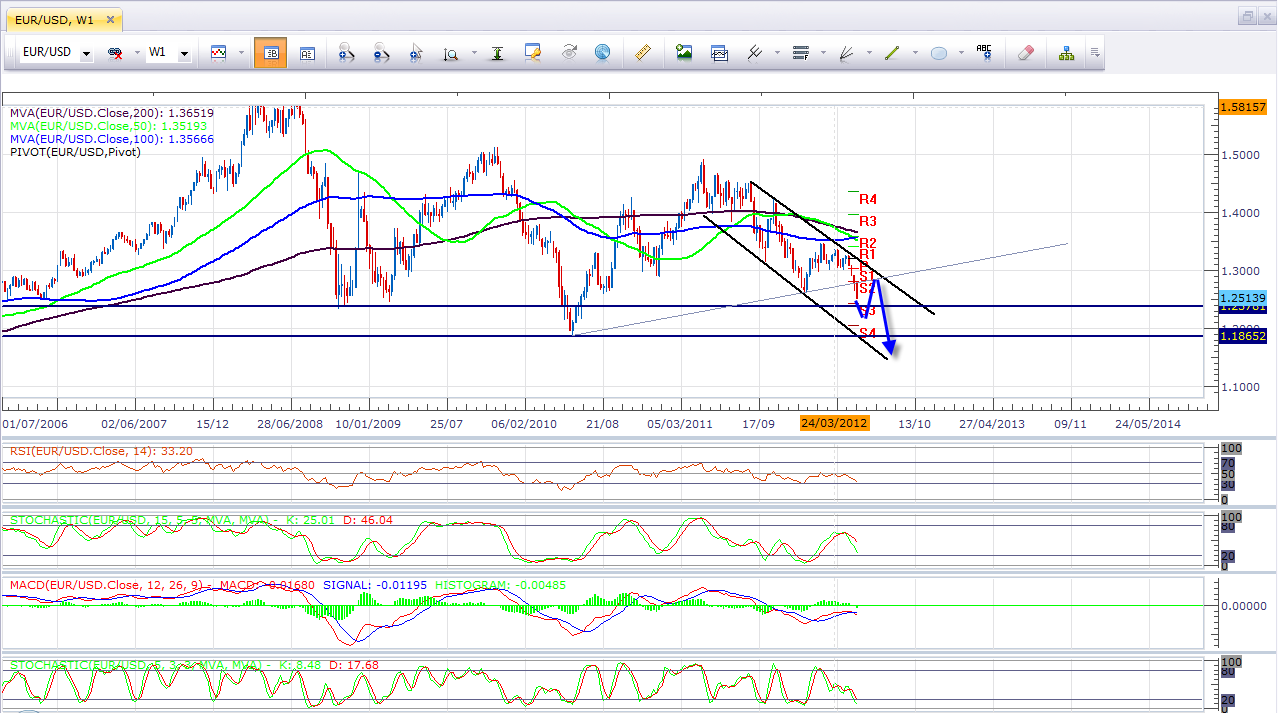1278x713 pixels.
Task: Click the eye visibility icon in toolbar
Action: point(569,53)
